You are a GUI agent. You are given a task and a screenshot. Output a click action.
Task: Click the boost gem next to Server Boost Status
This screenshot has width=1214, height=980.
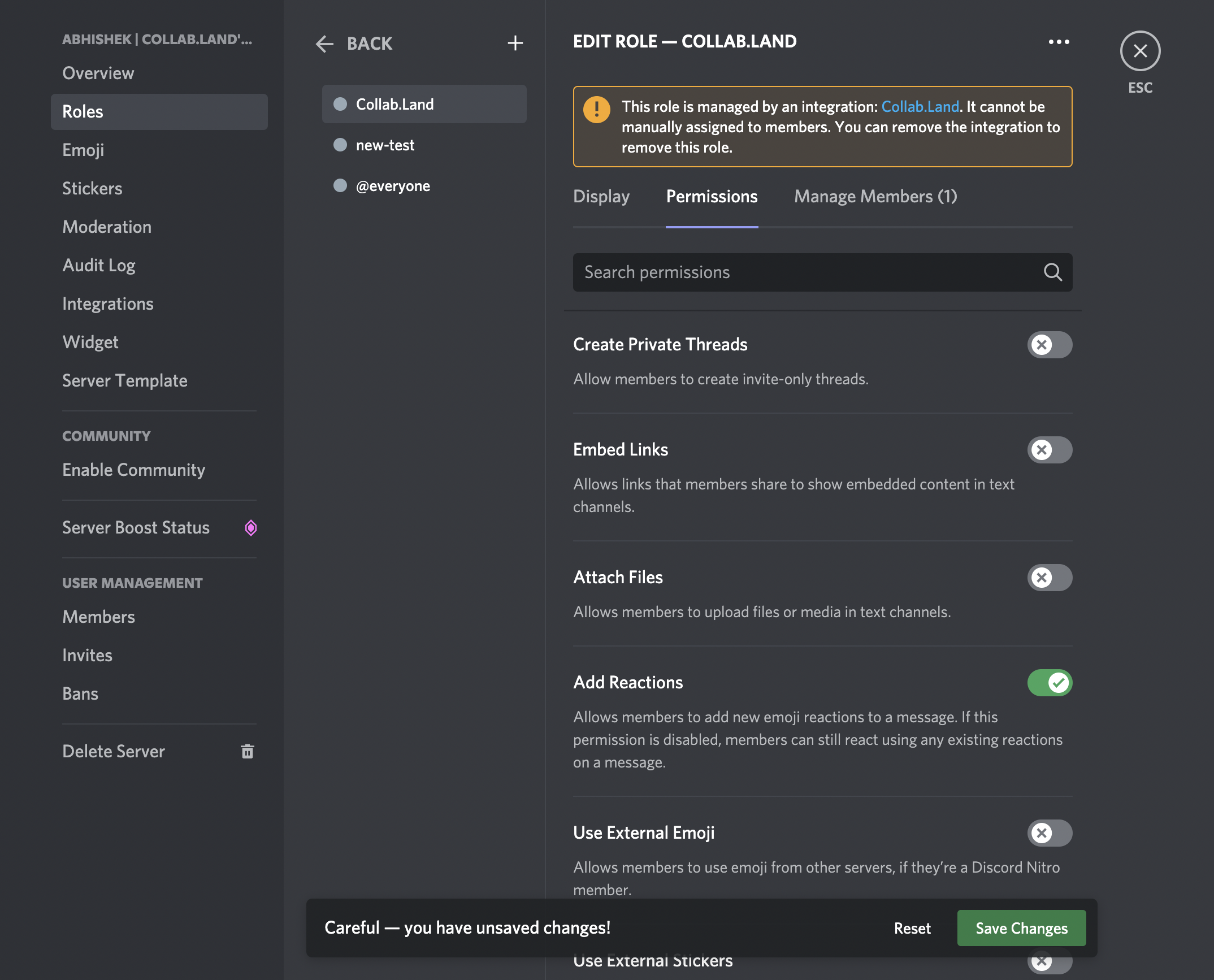pos(250,528)
